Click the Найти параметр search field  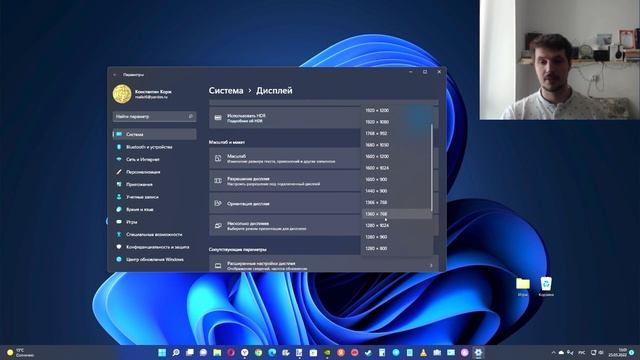(154, 117)
